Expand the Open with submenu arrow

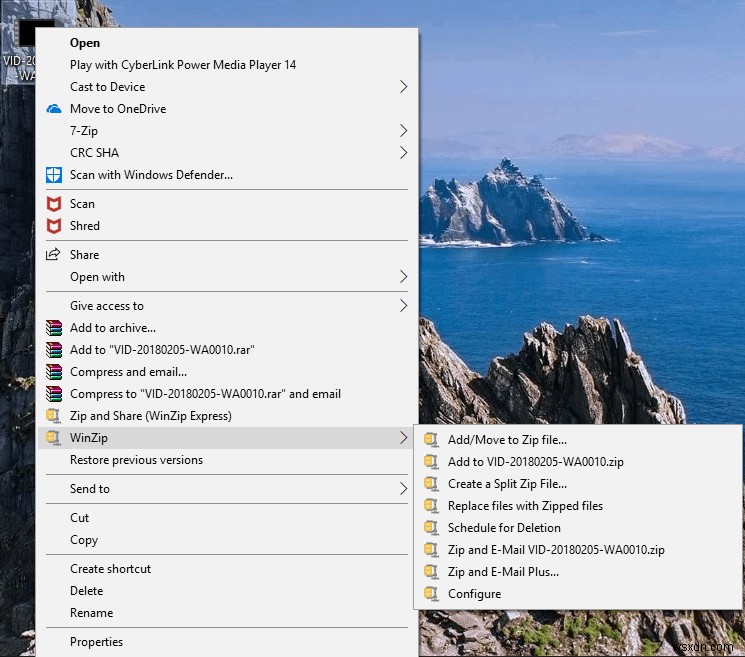[403, 276]
